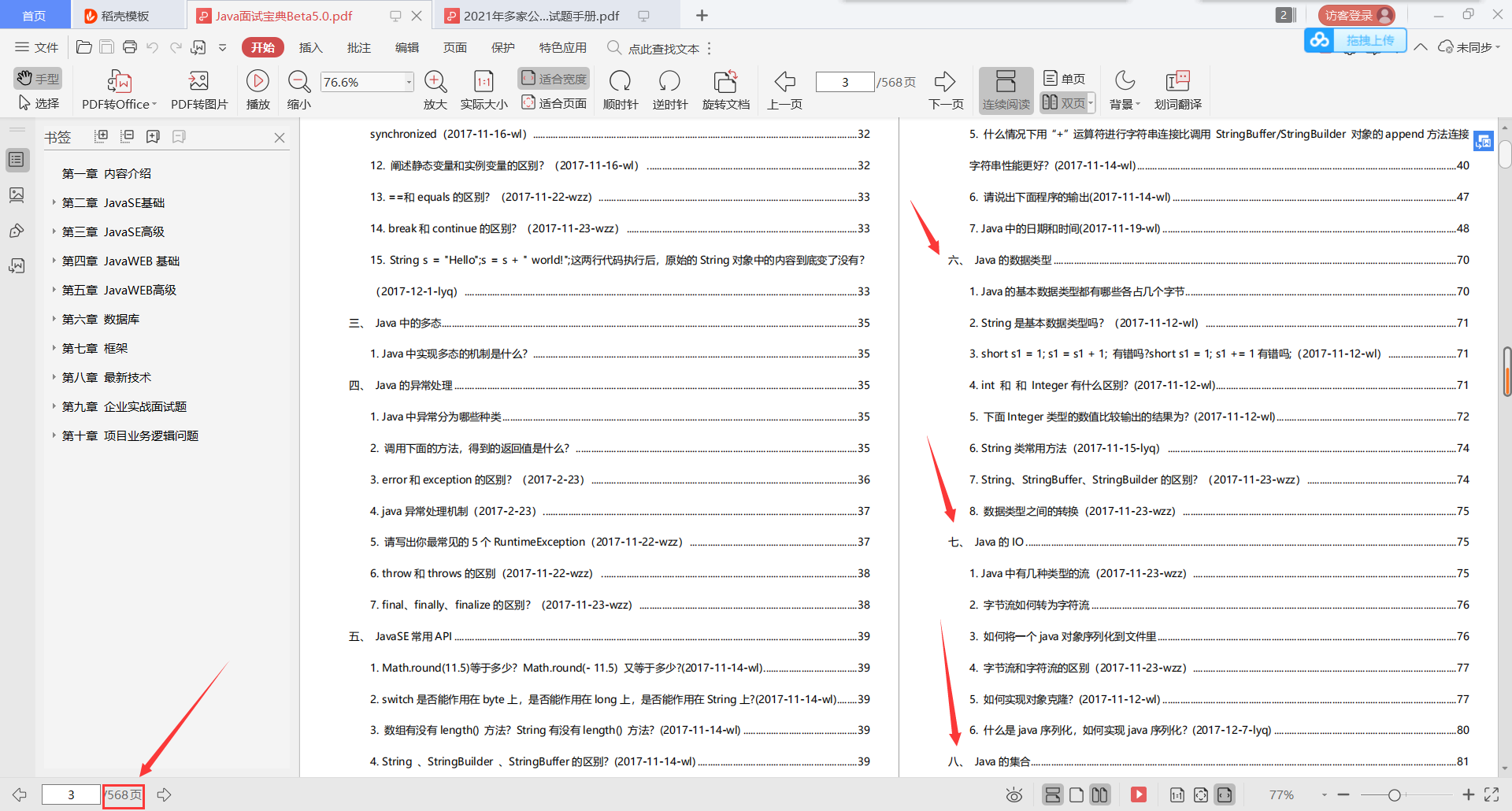Click expand-all icon in 书签 panel
Image resolution: width=1512 pixels, height=811 pixels.
pyautogui.click(x=102, y=136)
